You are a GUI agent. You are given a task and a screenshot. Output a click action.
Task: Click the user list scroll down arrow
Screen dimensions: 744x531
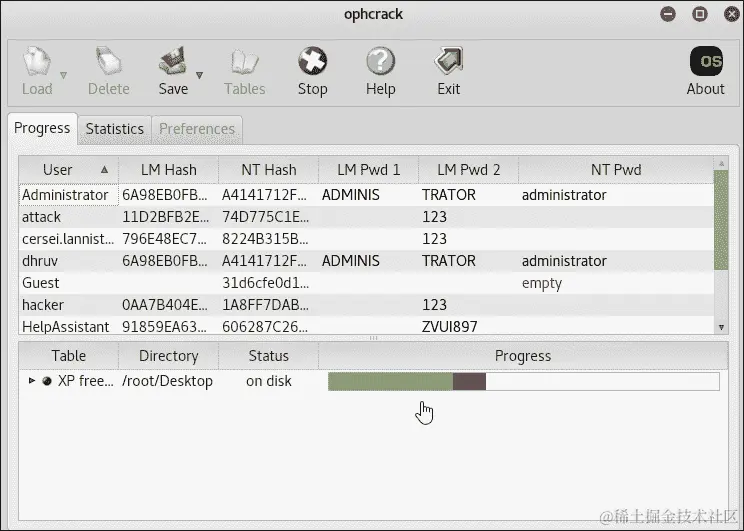[721, 327]
